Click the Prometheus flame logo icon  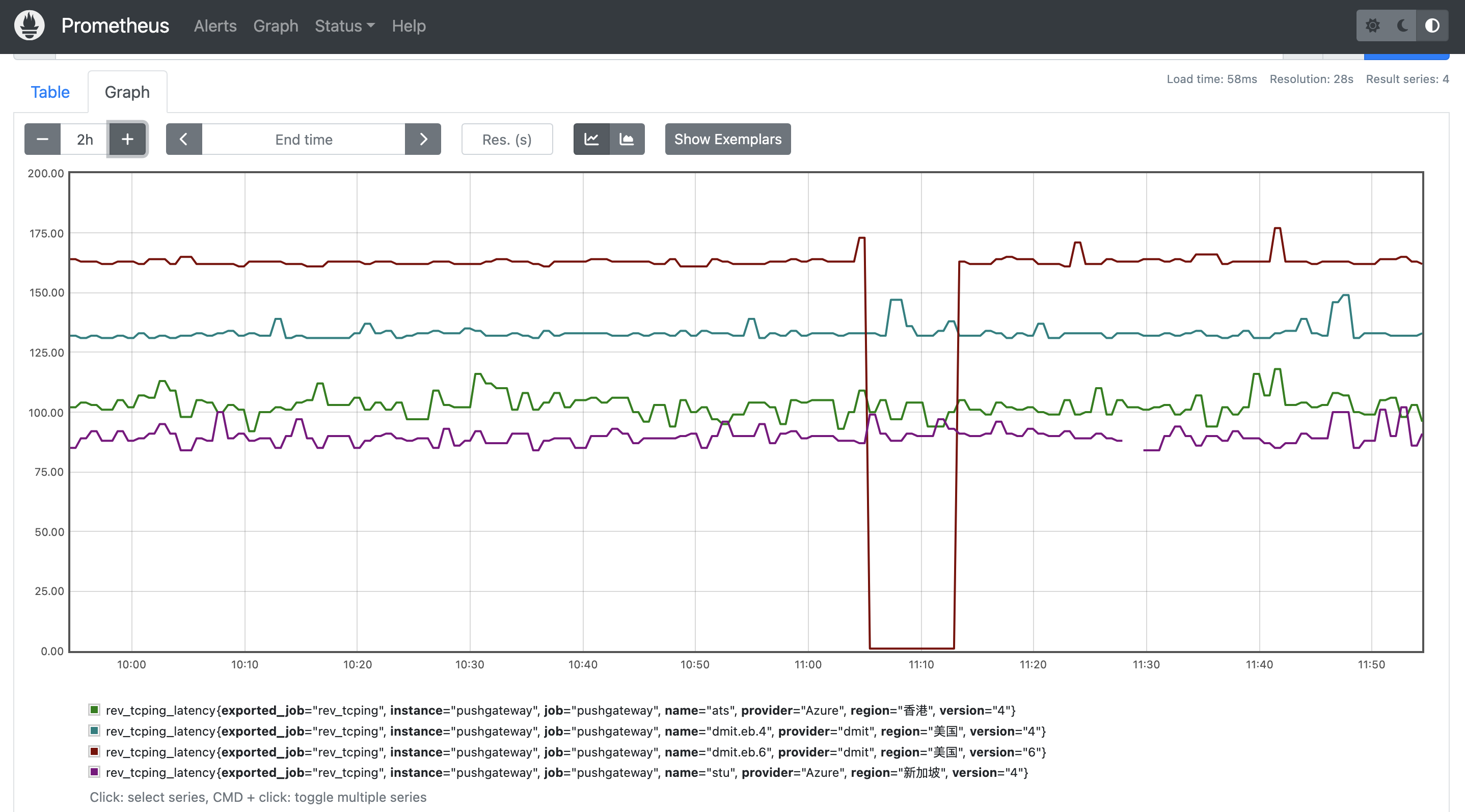(30, 25)
